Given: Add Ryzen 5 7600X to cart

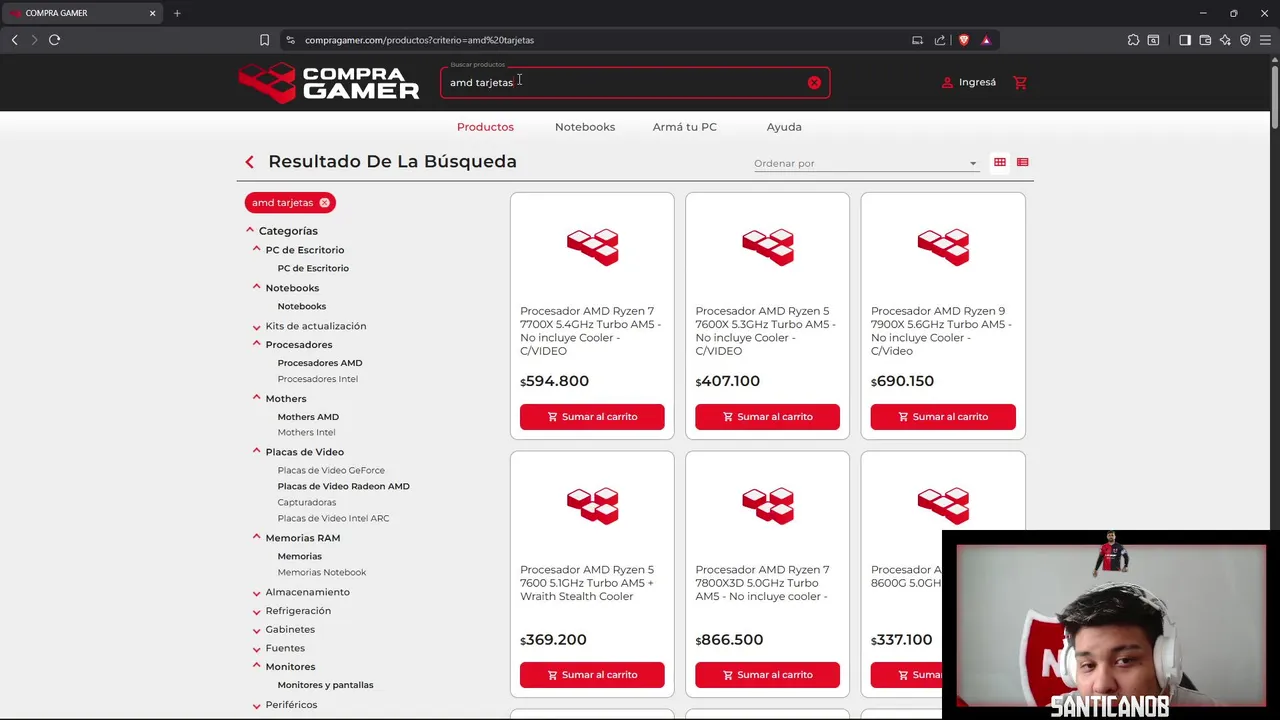Looking at the screenshot, I should pos(767,417).
